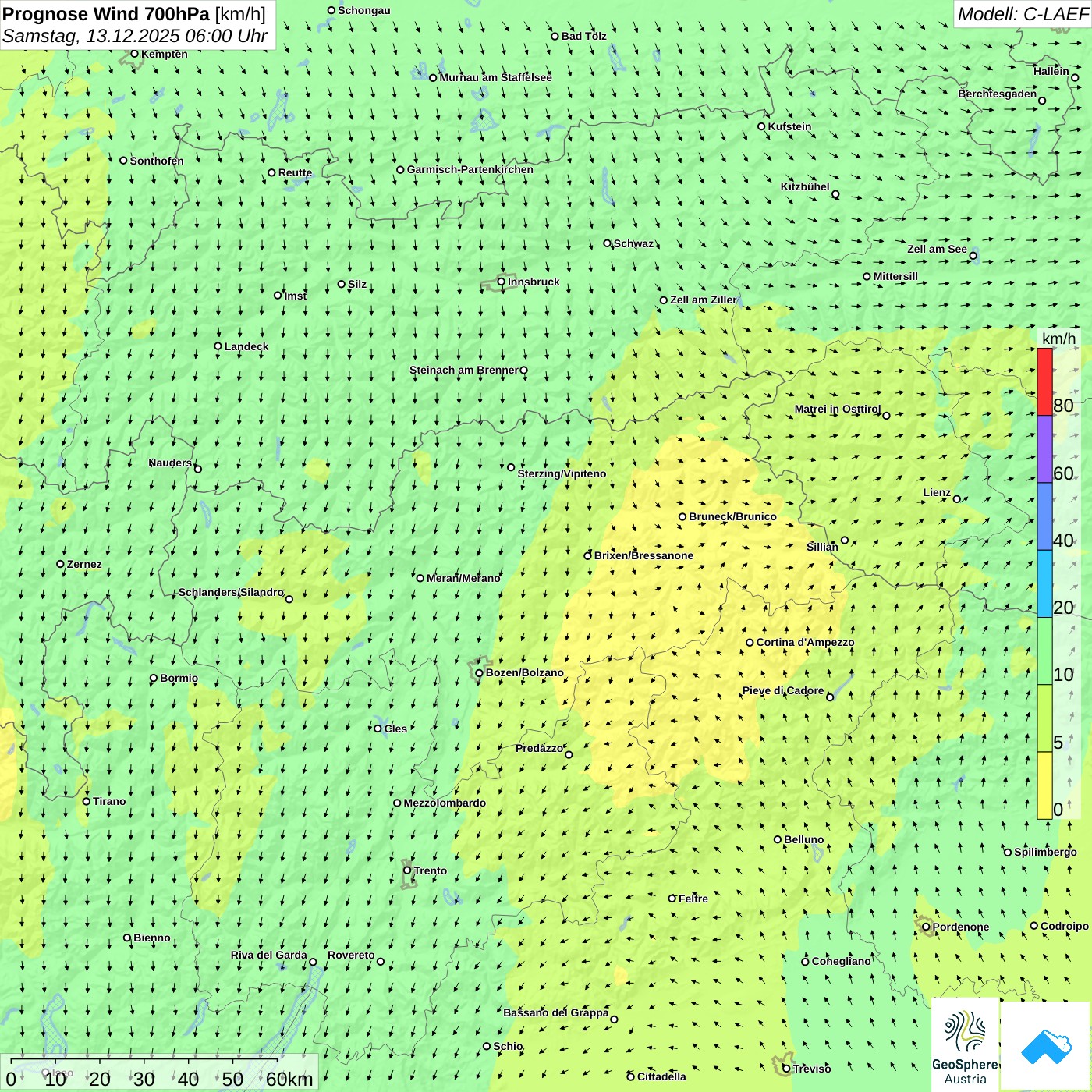This screenshot has height=1092, width=1092.
Task: Click the 'Brixen/Bressanone' label
Action: 643,555
